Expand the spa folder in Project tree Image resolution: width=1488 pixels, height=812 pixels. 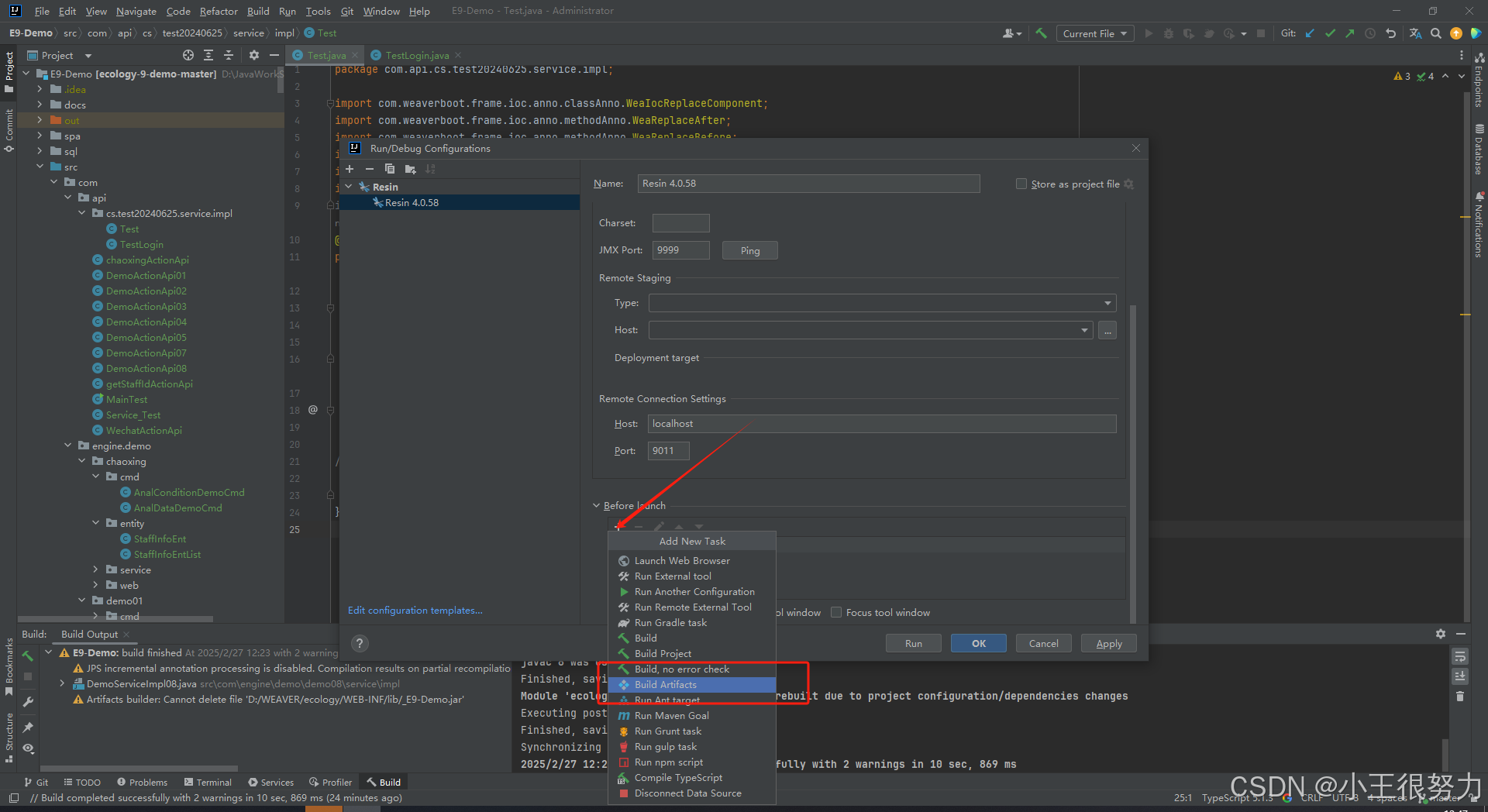(40, 136)
